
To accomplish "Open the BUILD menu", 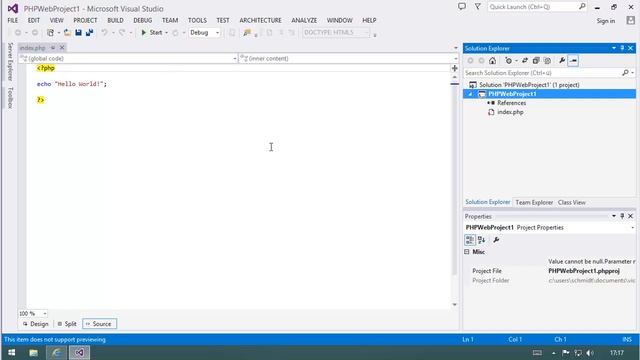I will pyautogui.click(x=116, y=20).
